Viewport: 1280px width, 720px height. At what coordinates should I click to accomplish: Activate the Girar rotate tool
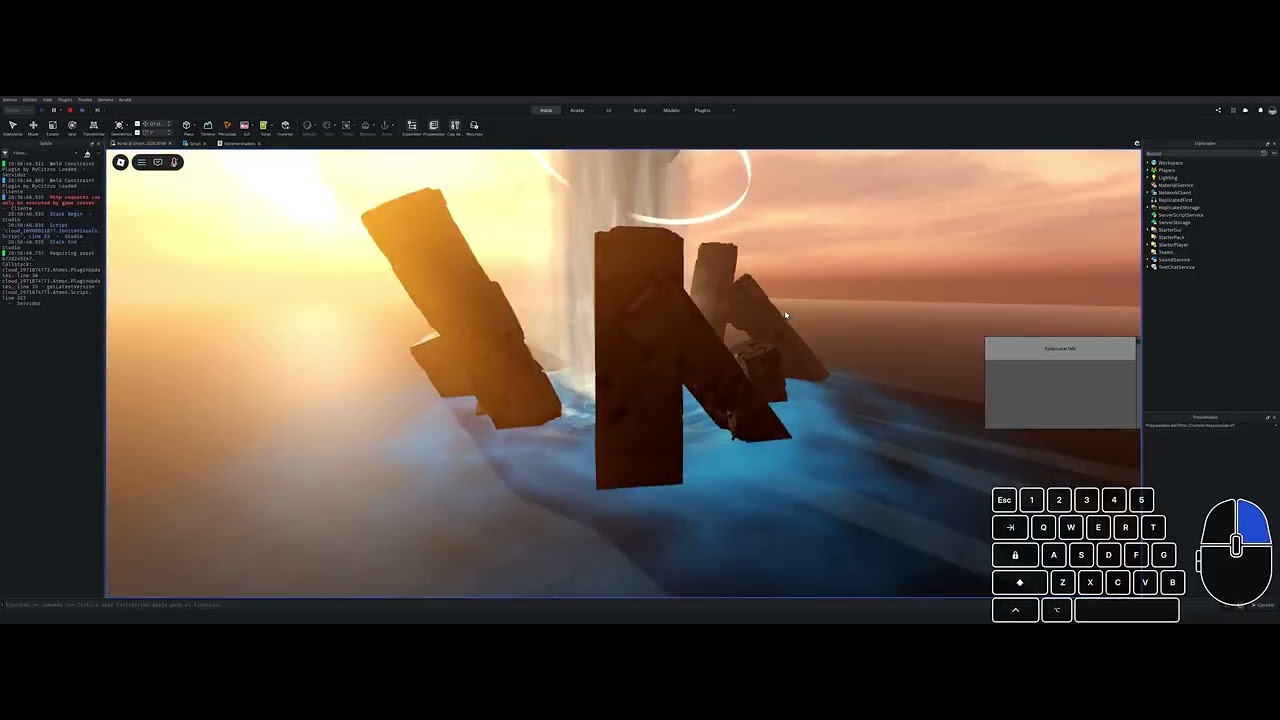[x=72, y=127]
